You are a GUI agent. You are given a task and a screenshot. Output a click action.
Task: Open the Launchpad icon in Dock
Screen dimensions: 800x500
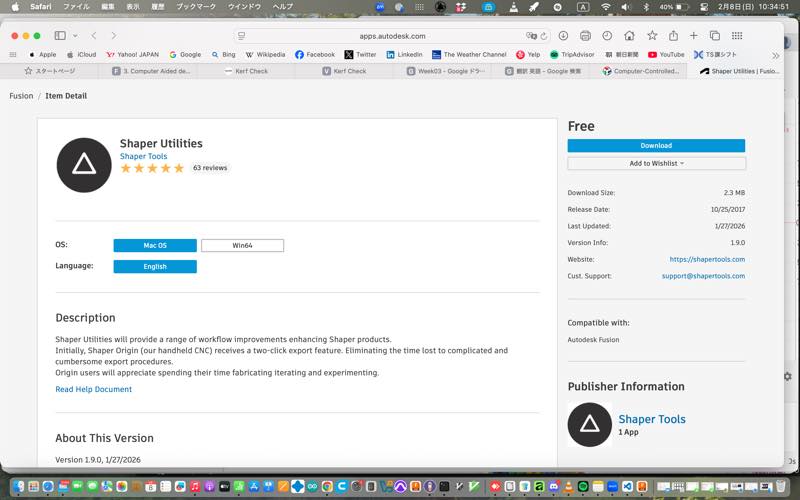click(34, 486)
